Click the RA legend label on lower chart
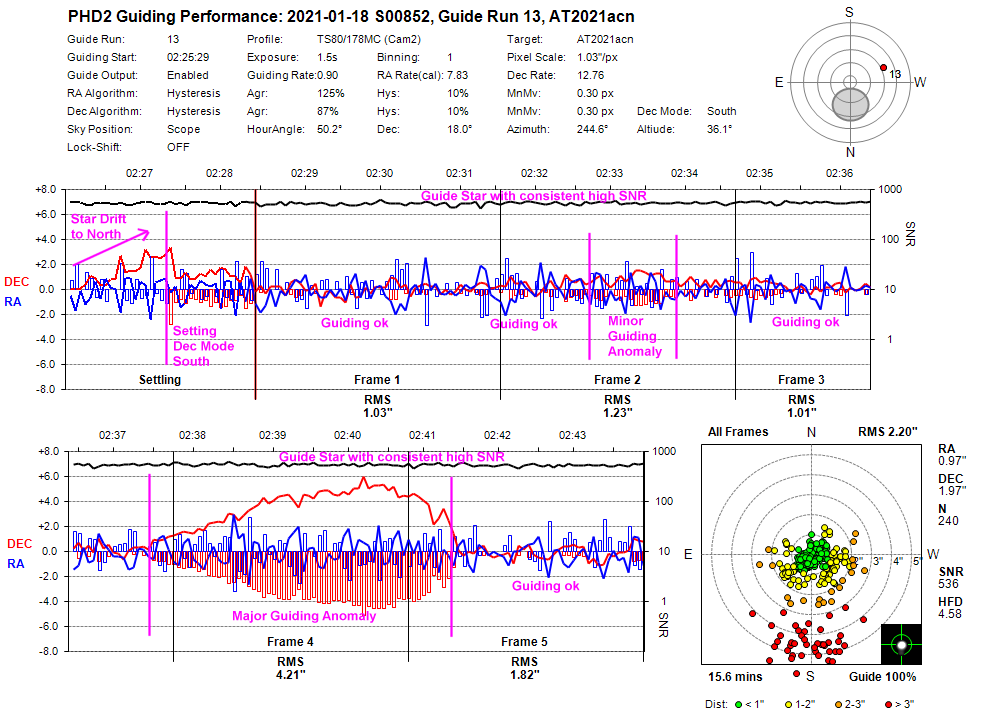1000x728 pixels. [x=16, y=564]
